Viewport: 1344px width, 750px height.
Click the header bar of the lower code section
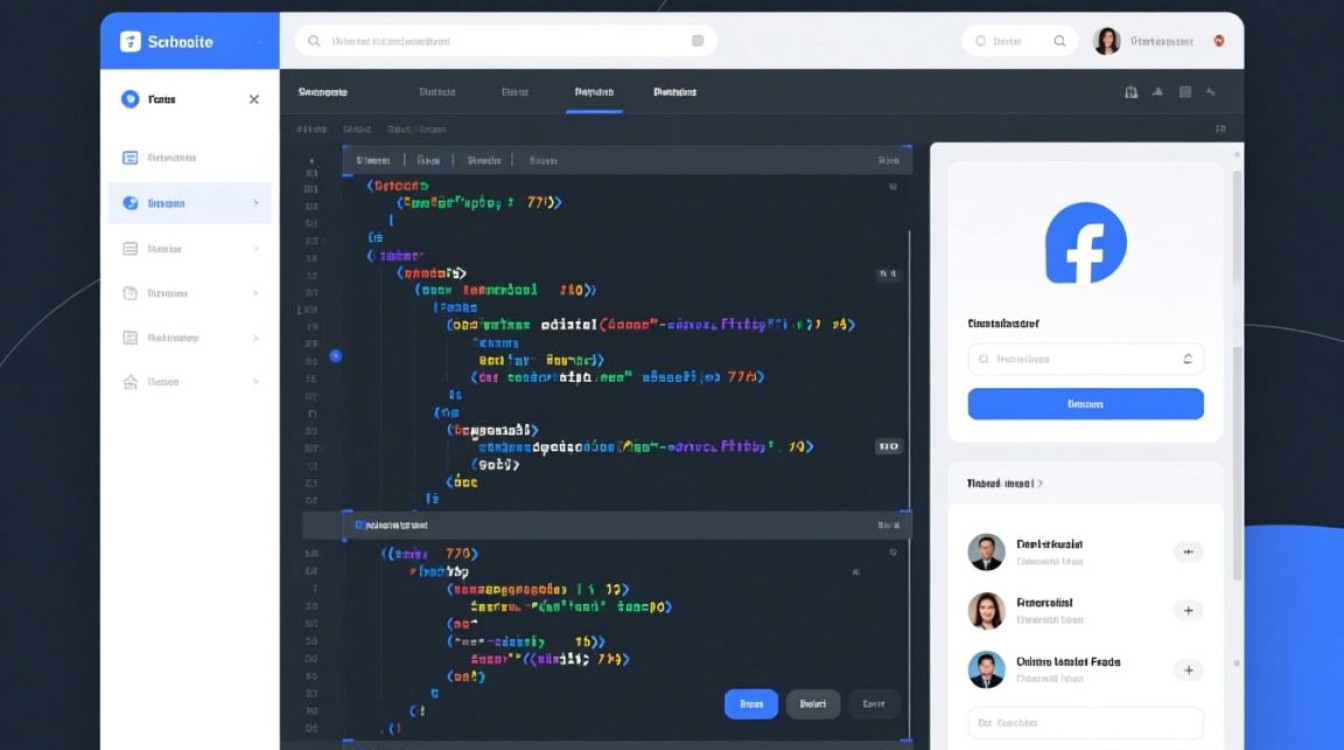tap(627, 524)
